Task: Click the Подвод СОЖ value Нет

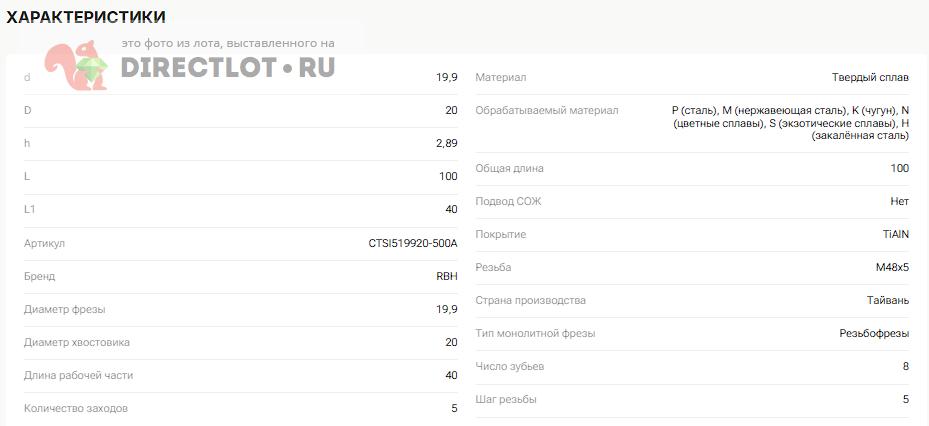Action: click(x=899, y=201)
